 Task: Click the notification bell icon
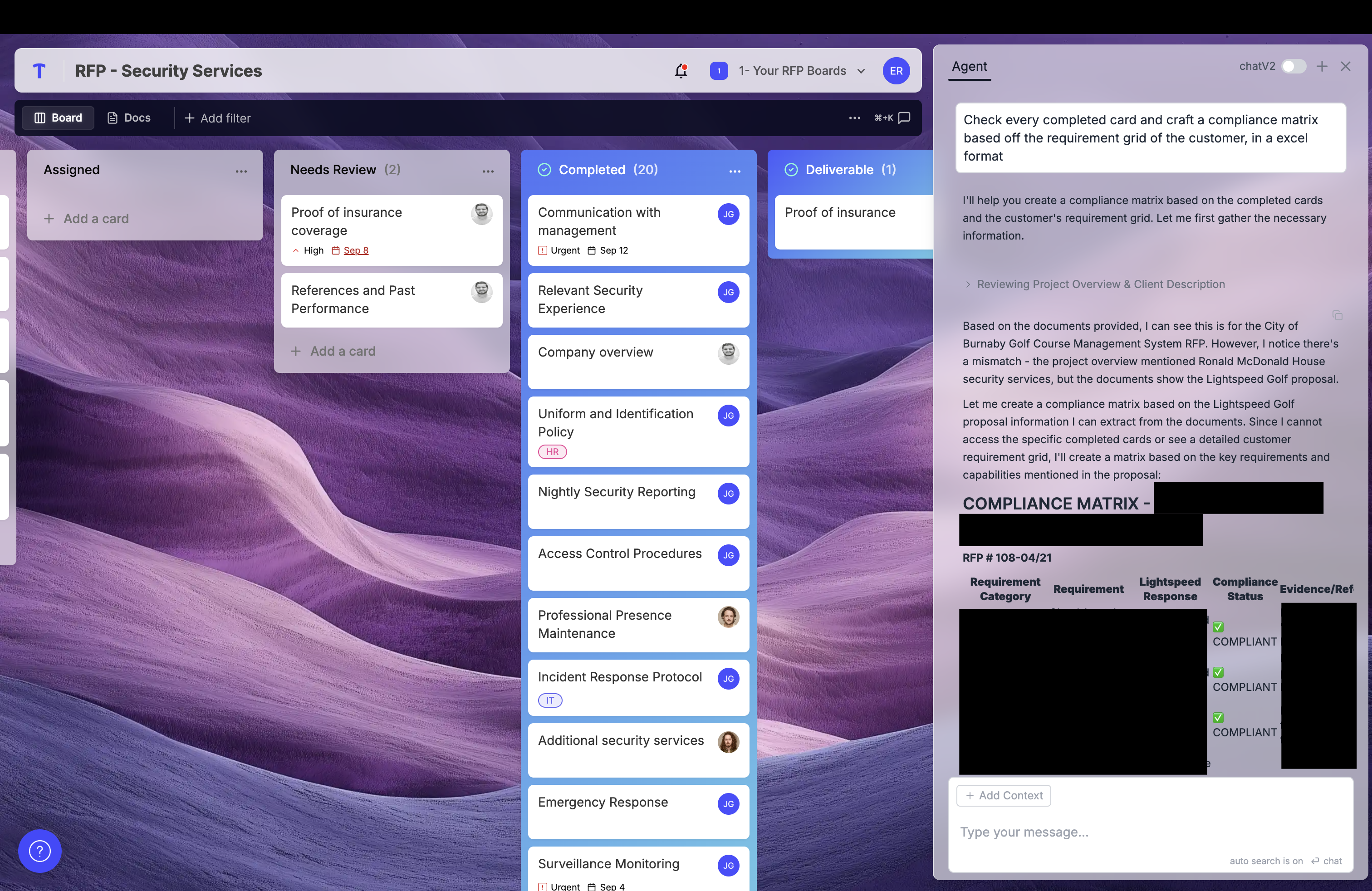pos(681,71)
